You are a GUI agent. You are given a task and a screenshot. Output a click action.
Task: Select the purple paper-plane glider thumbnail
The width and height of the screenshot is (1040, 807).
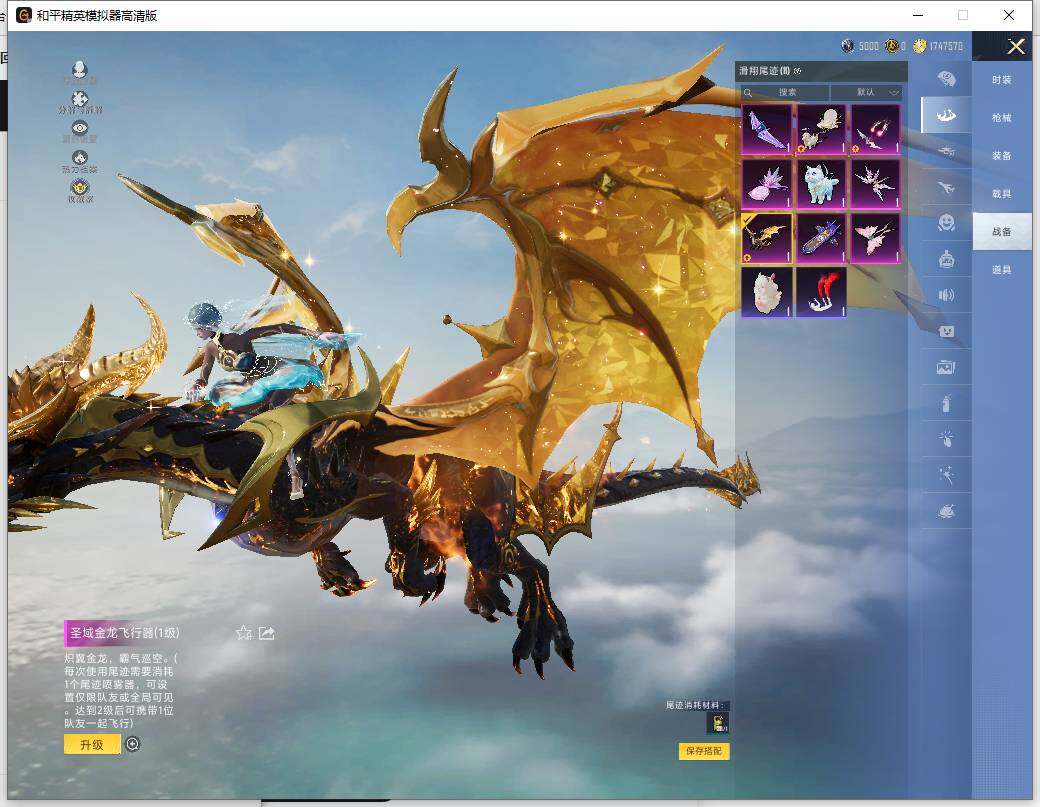(x=766, y=129)
